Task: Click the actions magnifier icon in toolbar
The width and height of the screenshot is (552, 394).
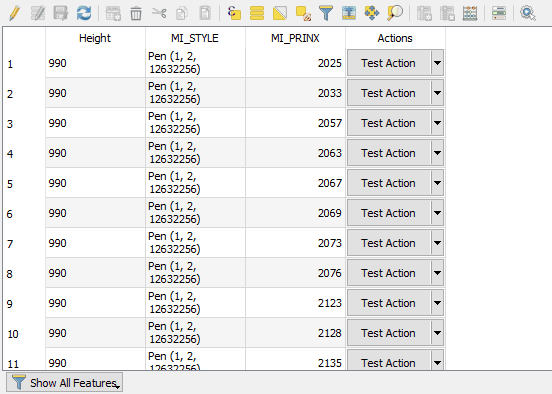Action: click(x=528, y=13)
